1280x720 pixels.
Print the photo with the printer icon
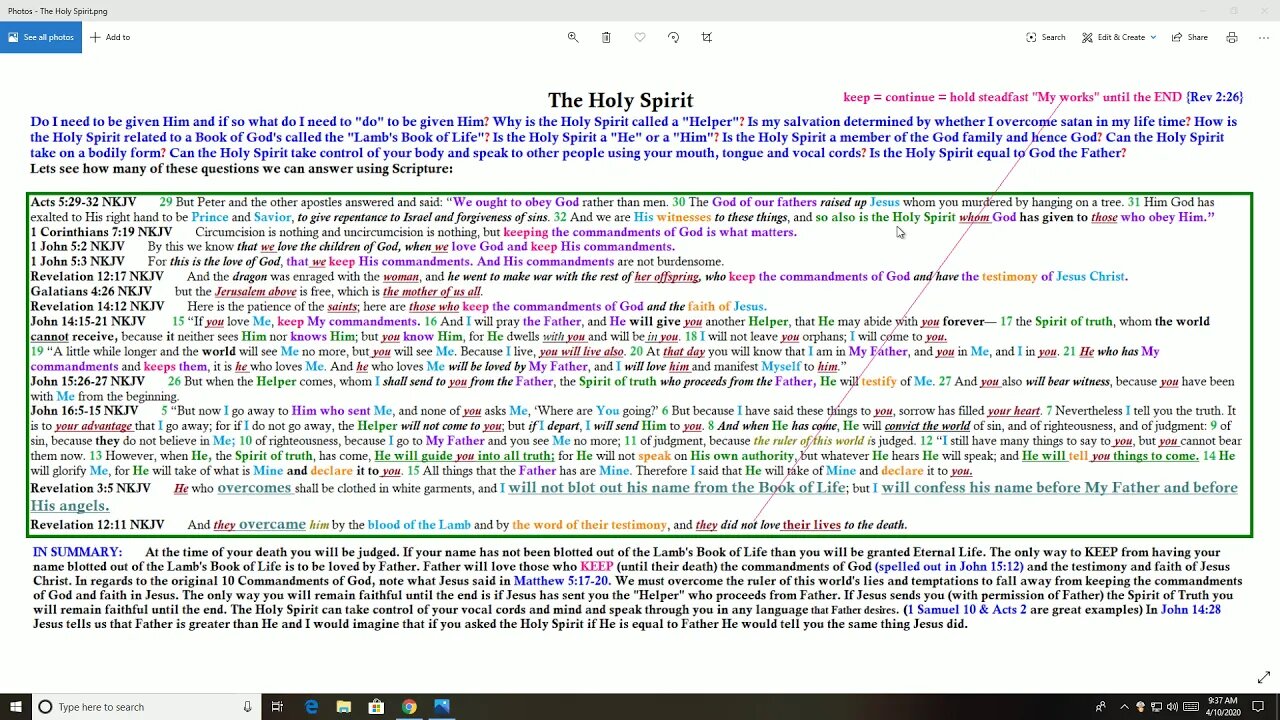pyautogui.click(x=1232, y=37)
